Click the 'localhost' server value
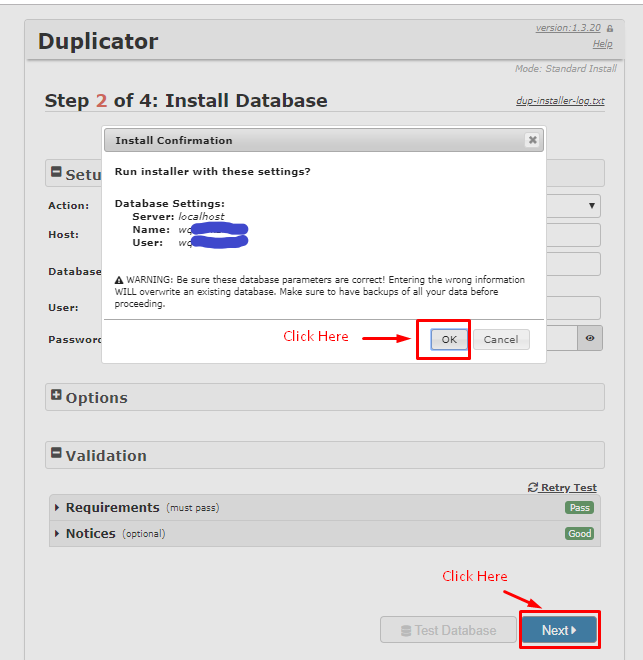This screenshot has height=660, width=643. point(201,217)
